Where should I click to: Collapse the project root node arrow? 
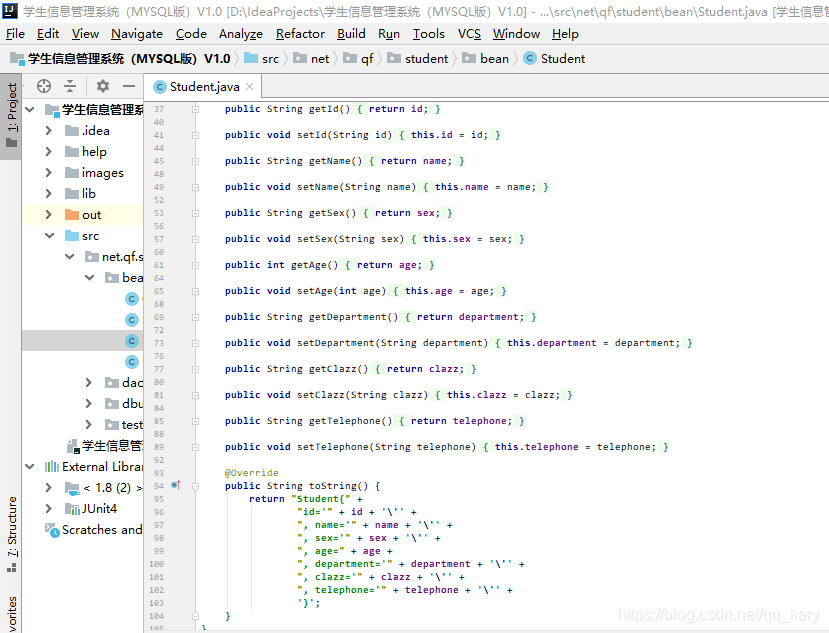(x=30, y=110)
